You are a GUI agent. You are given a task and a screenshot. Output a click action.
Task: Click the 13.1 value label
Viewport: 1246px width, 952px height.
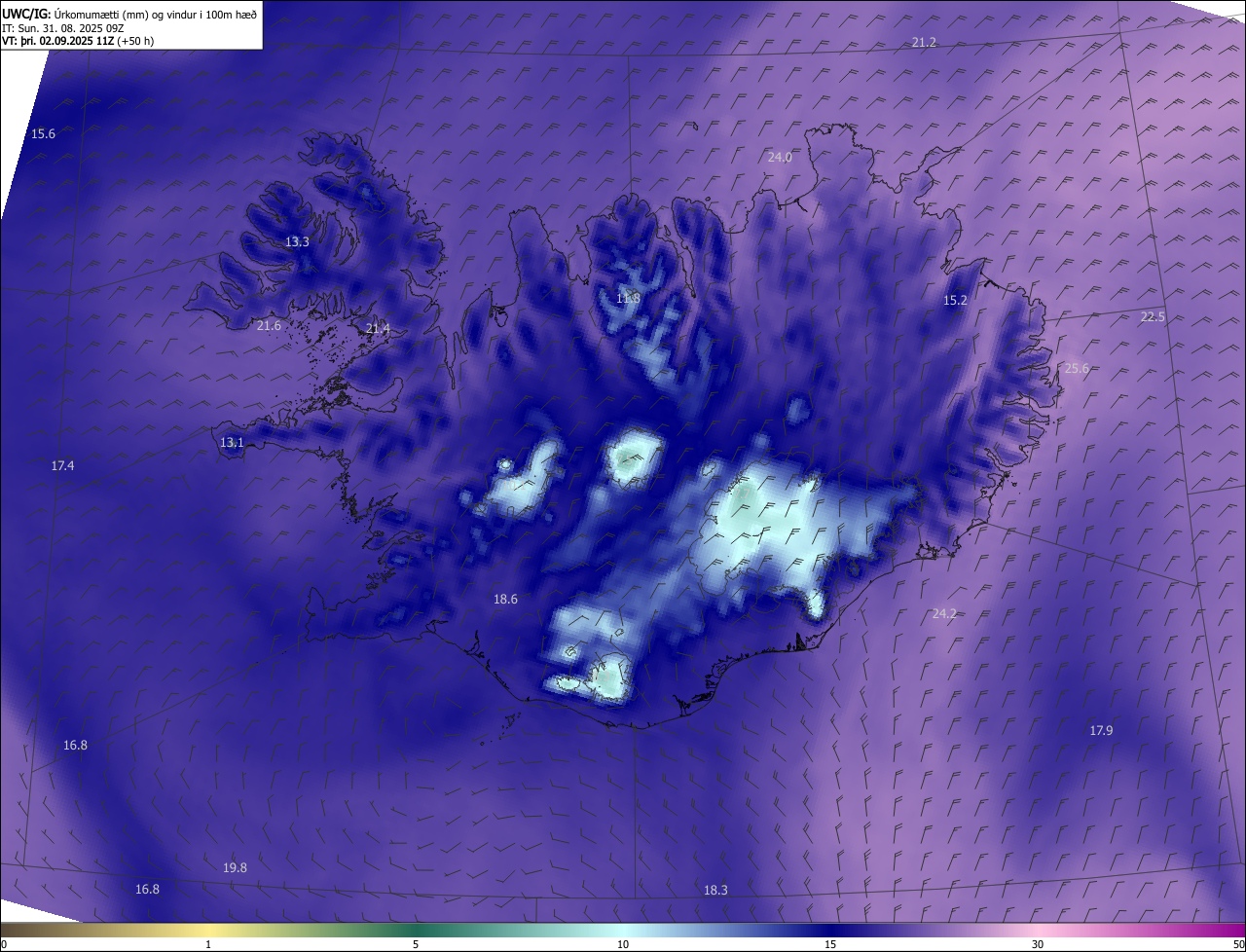[232, 442]
